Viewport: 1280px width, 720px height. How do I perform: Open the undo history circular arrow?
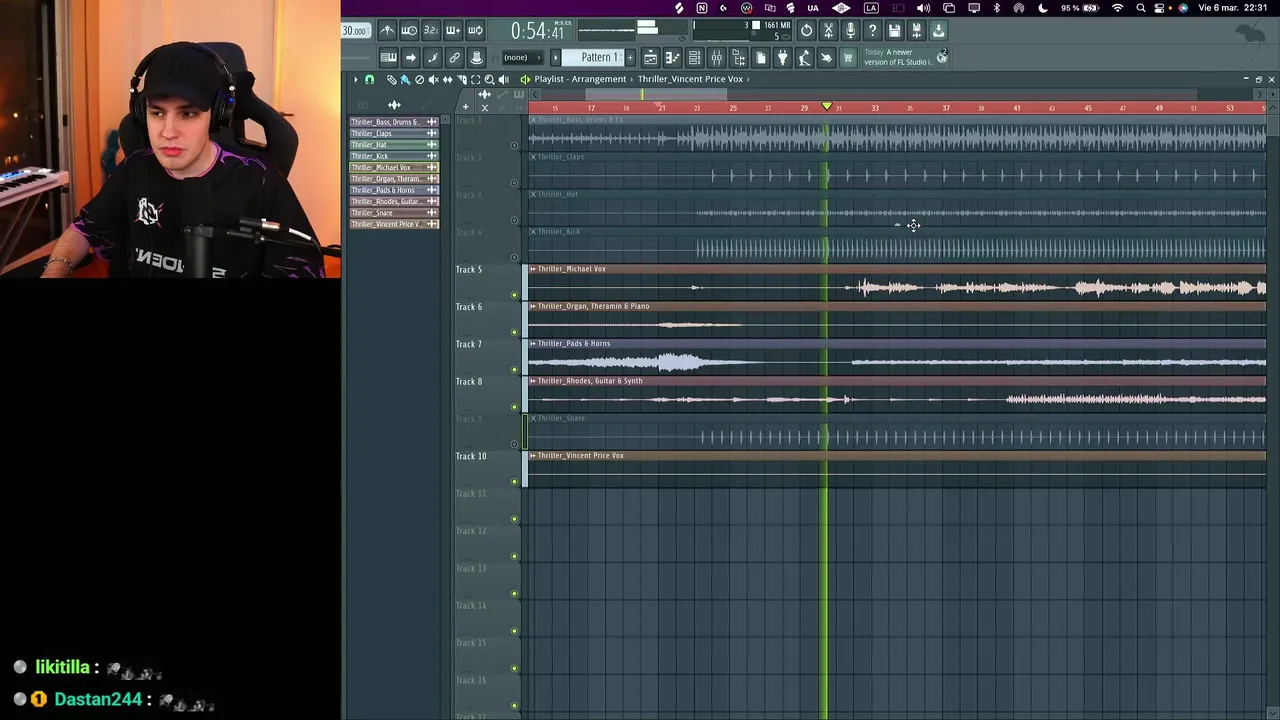tap(806, 30)
